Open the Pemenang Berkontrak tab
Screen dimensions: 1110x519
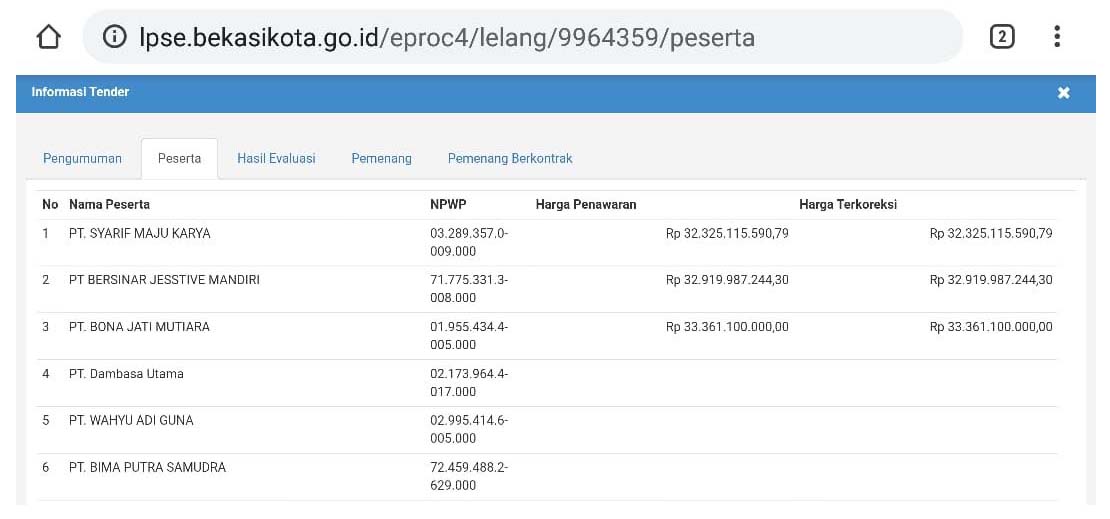510,158
